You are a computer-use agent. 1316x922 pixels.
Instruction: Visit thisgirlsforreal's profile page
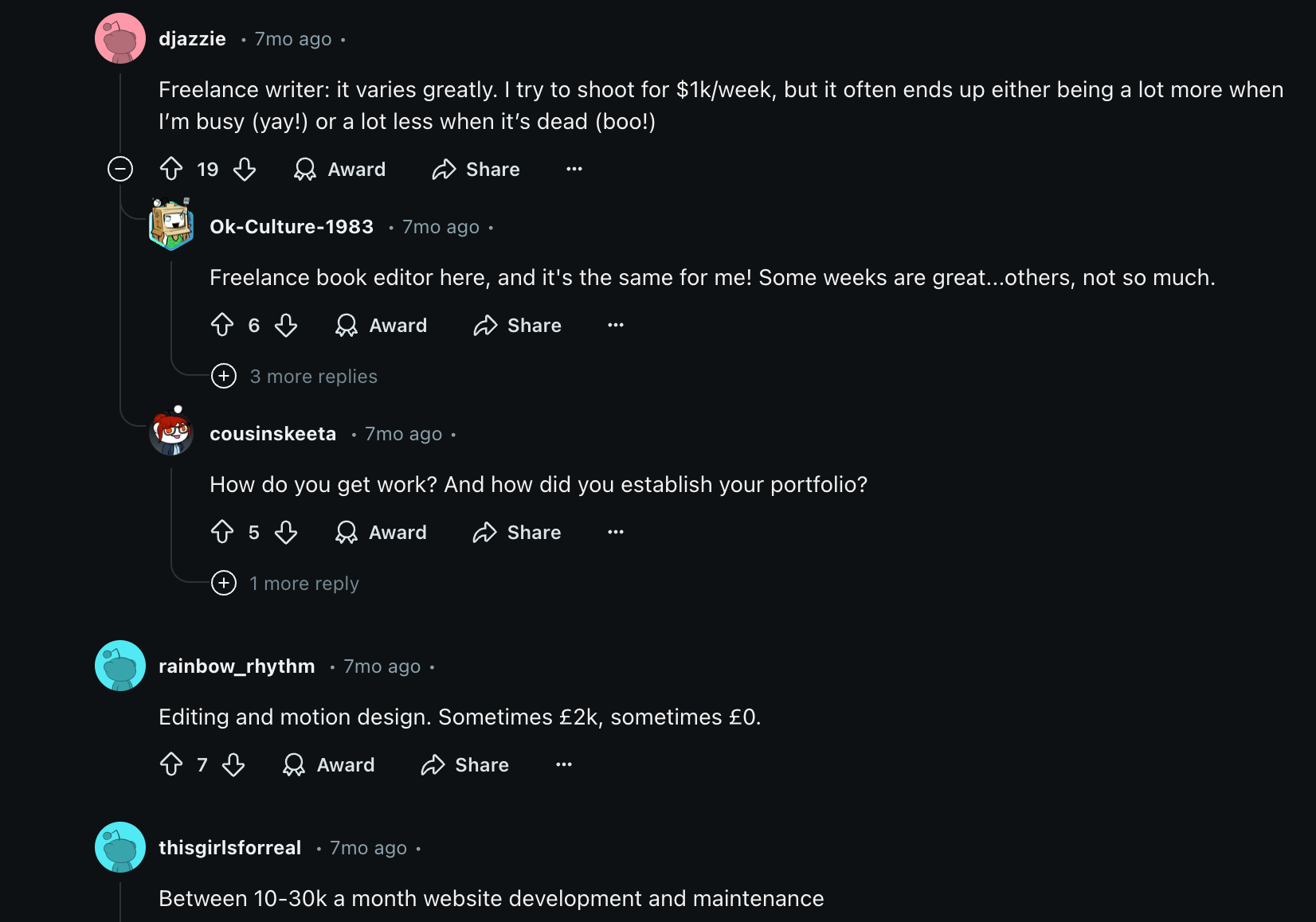(x=229, y=847)
